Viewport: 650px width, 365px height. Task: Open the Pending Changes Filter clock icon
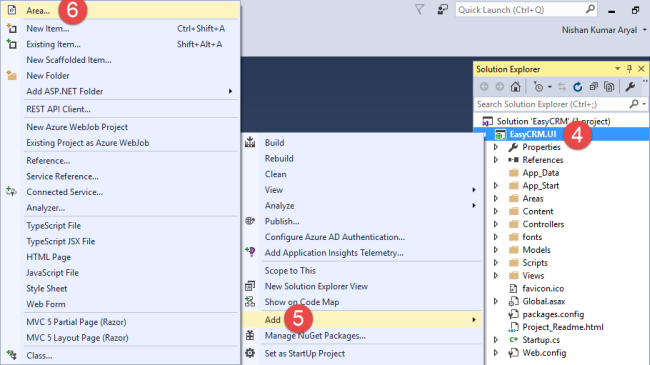tap(538, 87)
